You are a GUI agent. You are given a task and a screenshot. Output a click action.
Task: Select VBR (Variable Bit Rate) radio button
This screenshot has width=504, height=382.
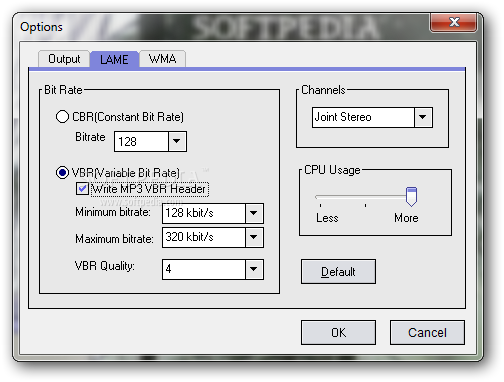(62, 173)
